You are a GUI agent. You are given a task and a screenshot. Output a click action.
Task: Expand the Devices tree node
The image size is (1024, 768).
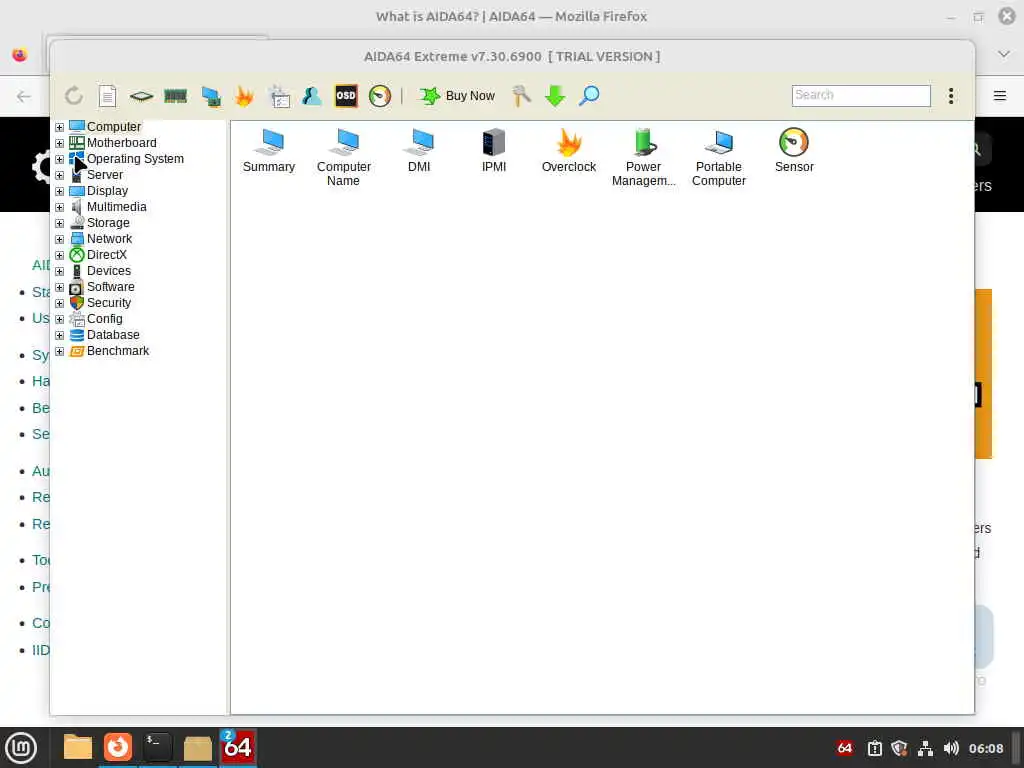click(x=59, y=271)
